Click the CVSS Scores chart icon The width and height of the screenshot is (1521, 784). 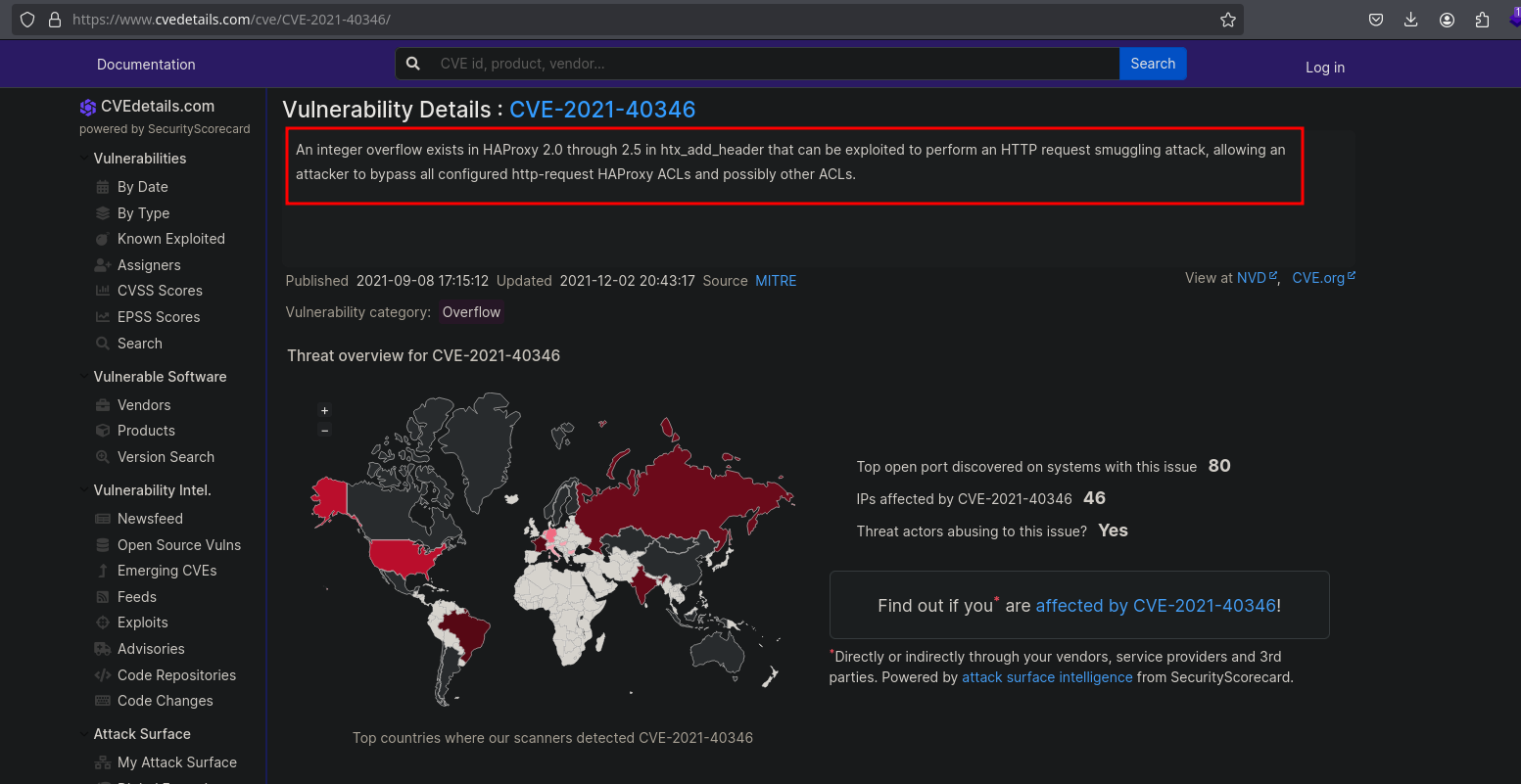tap(103, 291)
